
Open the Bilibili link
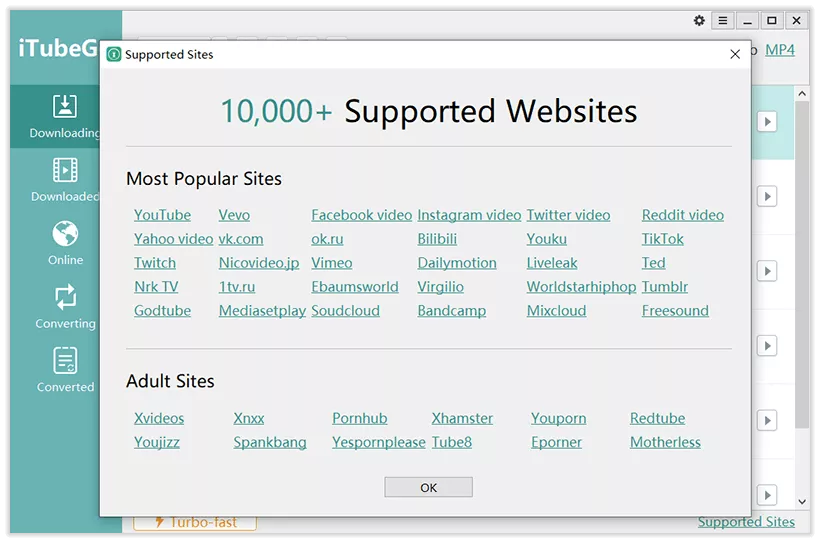[x=437, y=239]
